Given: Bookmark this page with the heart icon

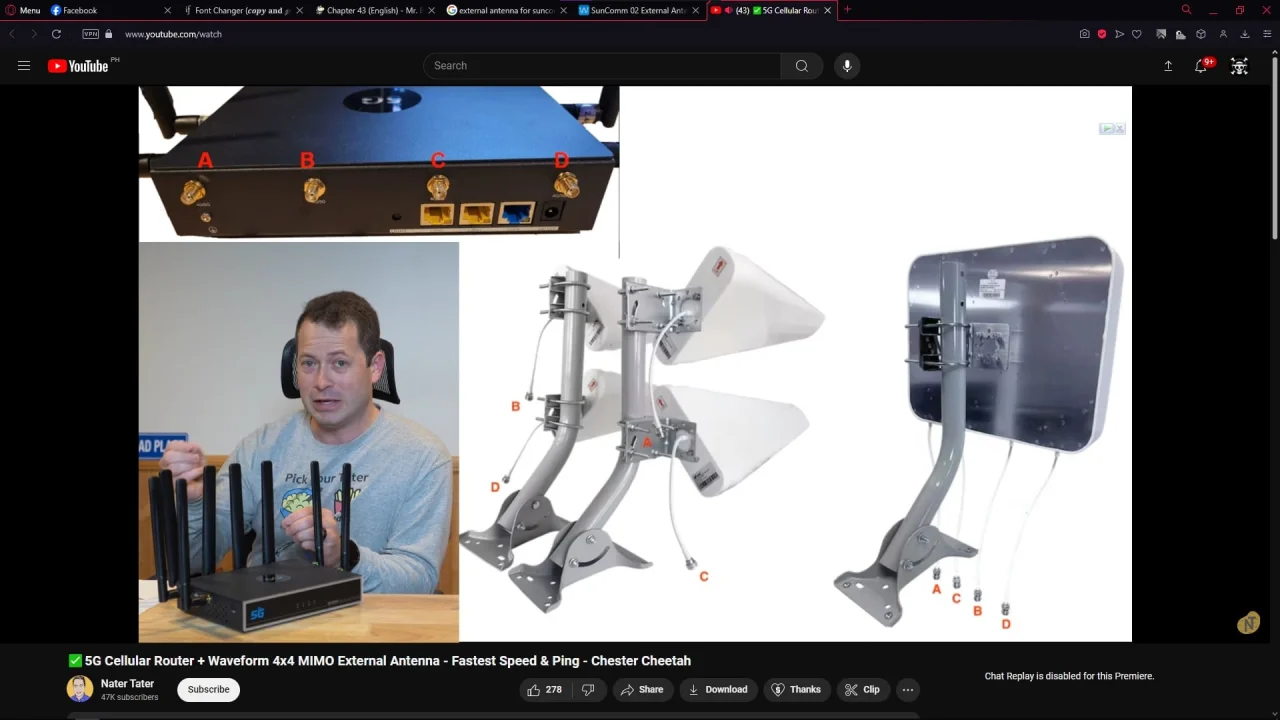Looking at the screenshot, I should [1136, 34].
